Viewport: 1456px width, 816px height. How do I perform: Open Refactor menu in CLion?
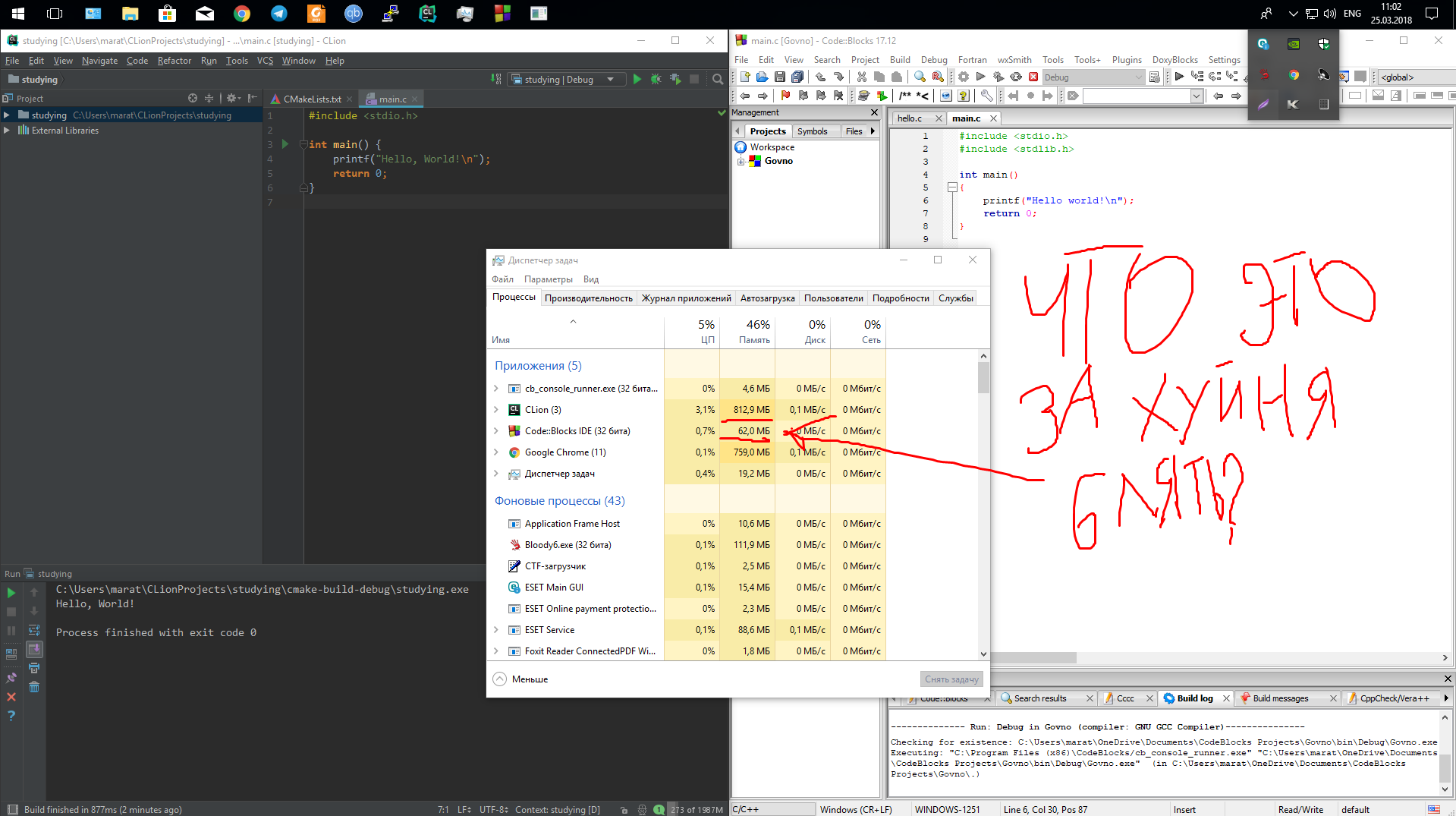(174, 61)
